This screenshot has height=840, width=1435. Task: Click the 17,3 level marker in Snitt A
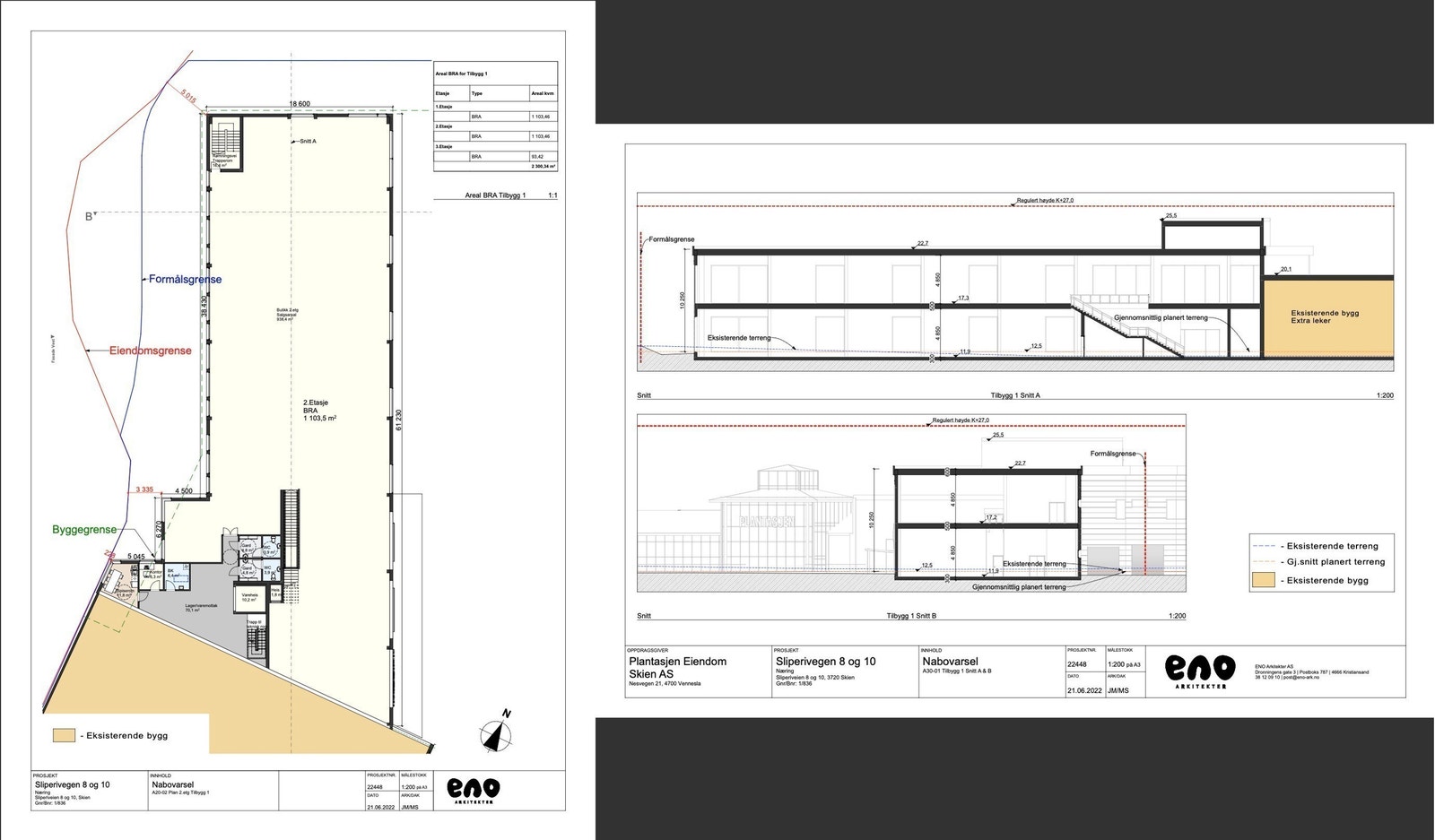963,298
